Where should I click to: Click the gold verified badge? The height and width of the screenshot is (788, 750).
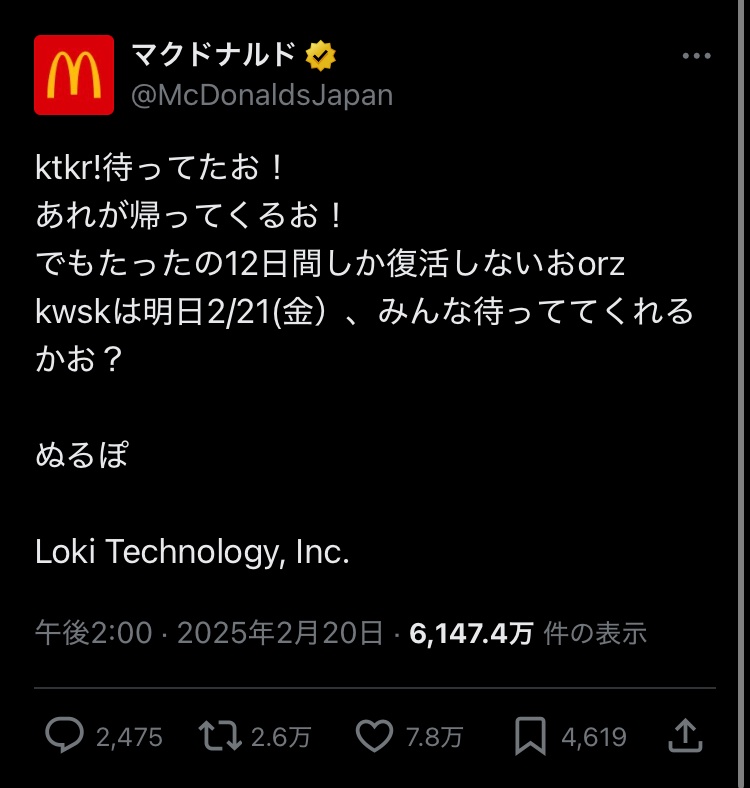tap(321, 55)
